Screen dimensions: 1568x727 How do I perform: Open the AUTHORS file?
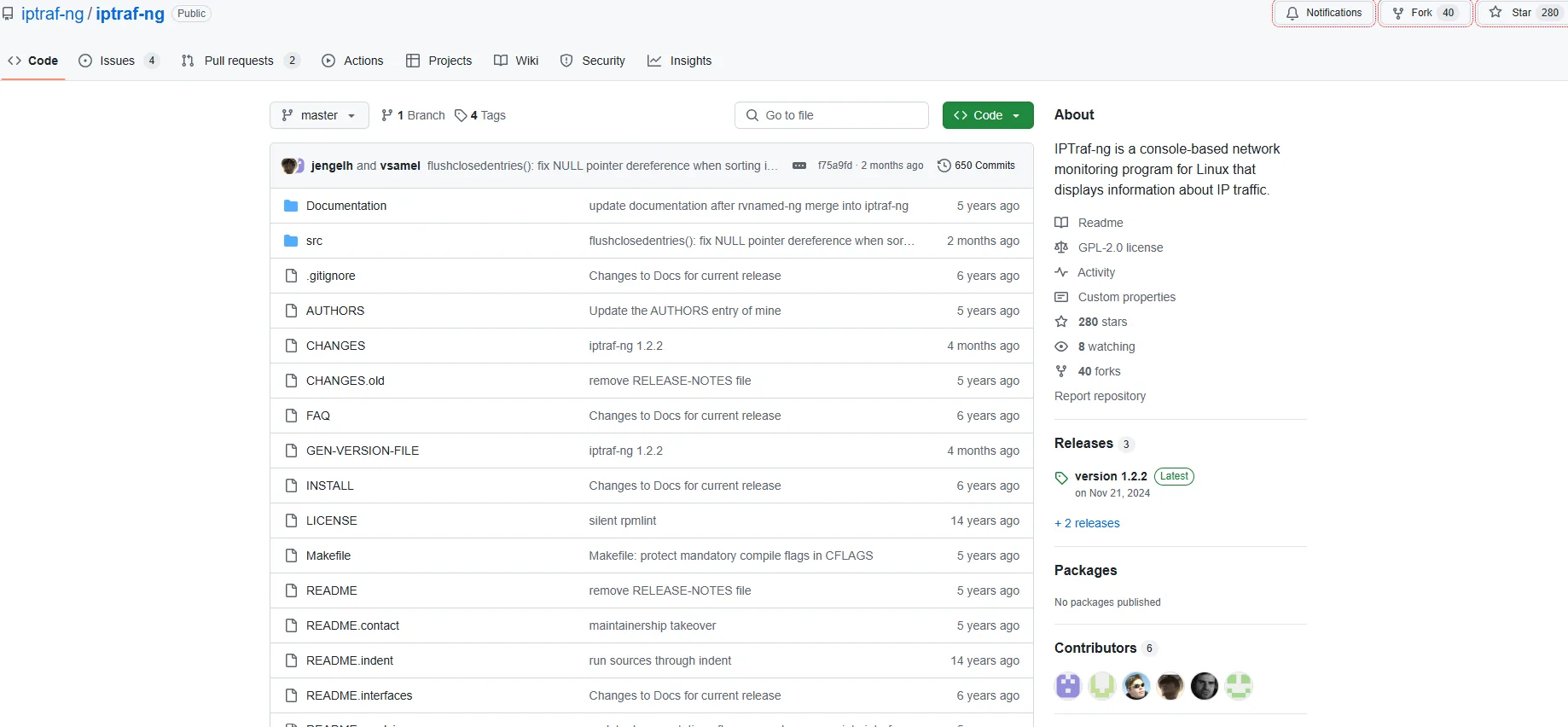pyautogui.click(x=335, y=311)
